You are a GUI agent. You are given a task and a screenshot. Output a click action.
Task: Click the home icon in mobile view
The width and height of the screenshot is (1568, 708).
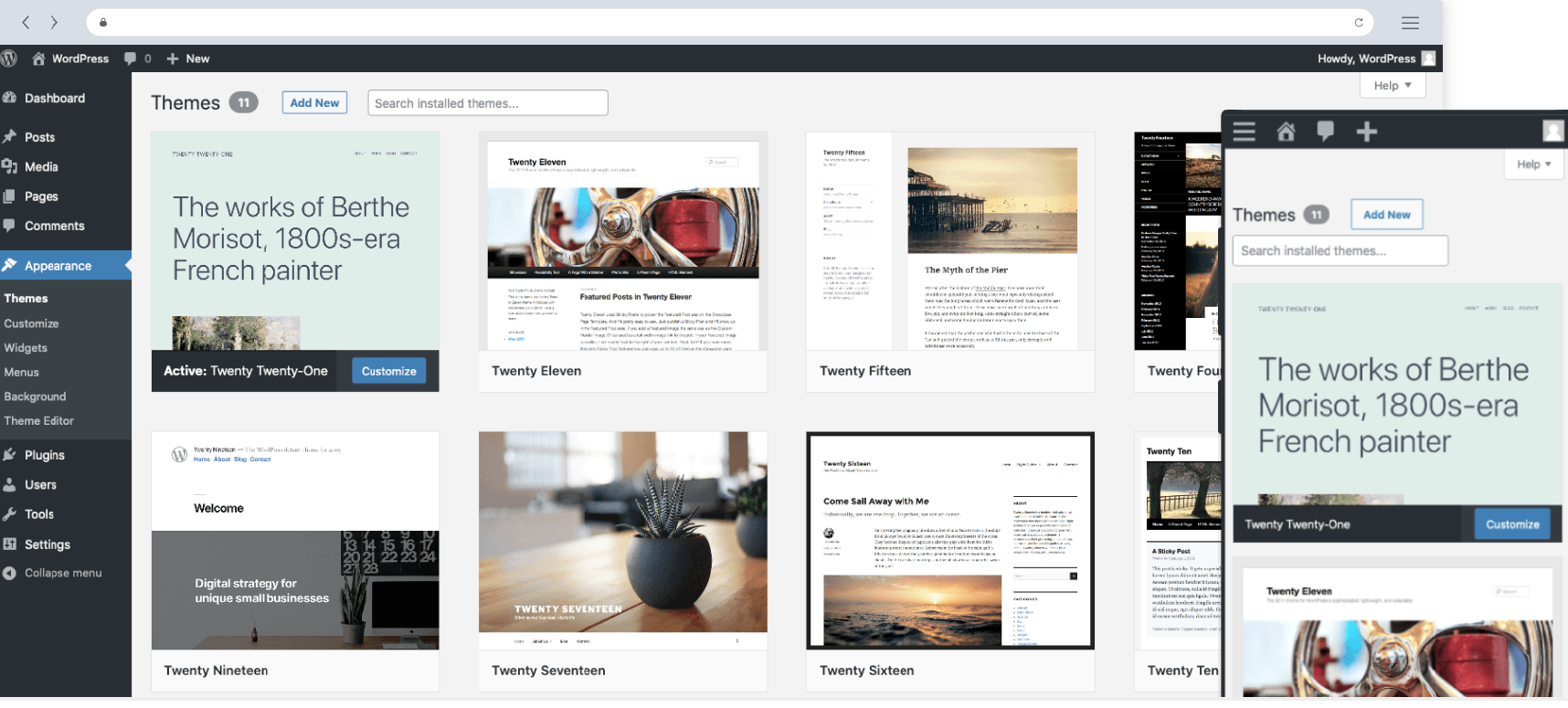point(1286,132)
